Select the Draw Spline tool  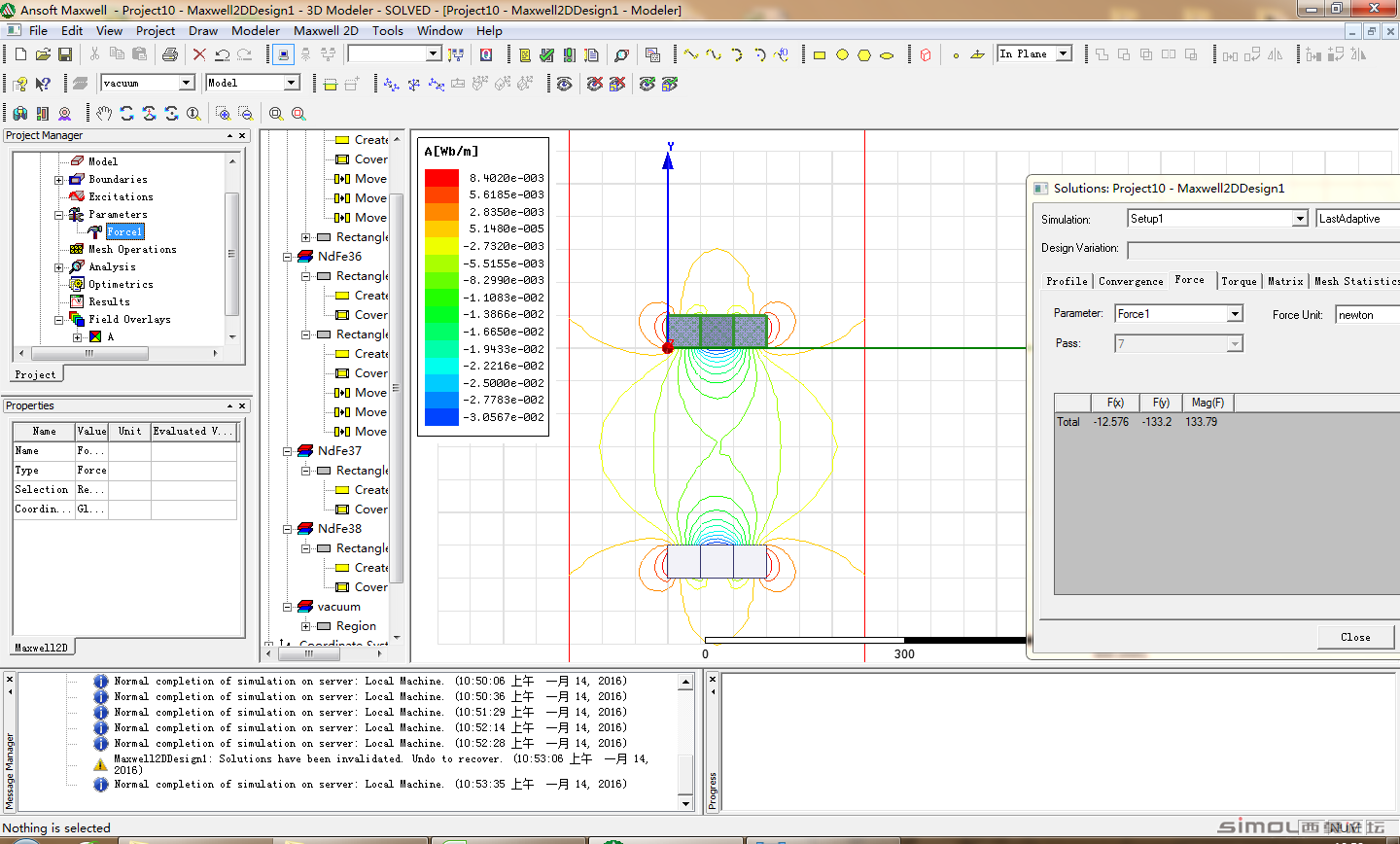pyautogui.click(x=714, y=54)
